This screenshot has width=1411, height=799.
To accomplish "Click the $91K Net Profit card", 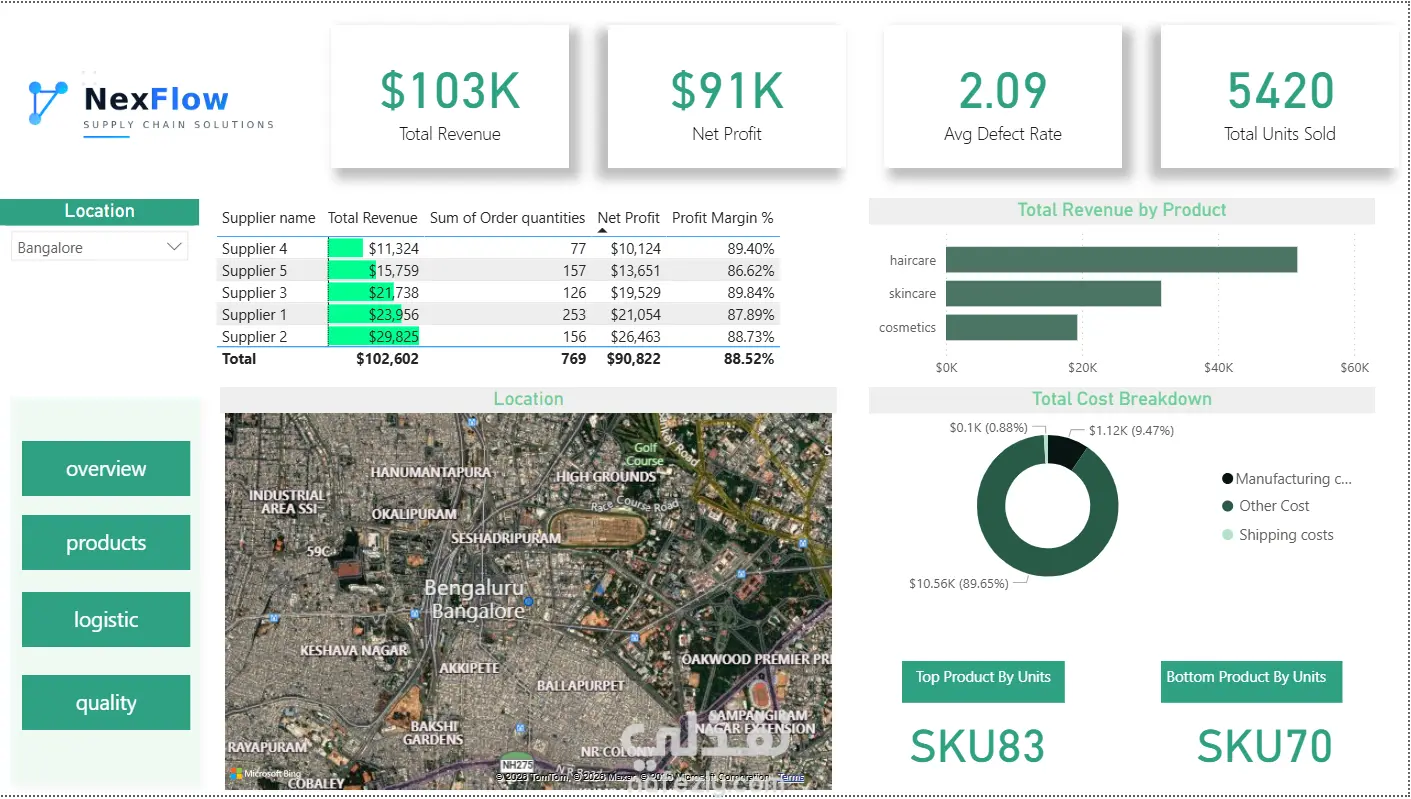I will 727,96.
